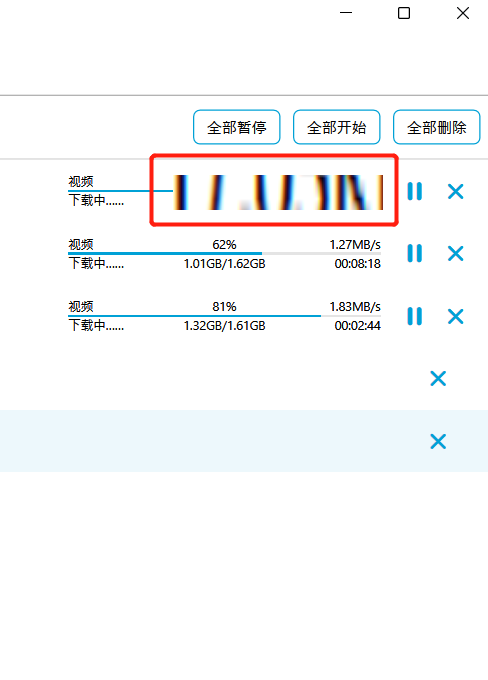Click the 00:02:44 remaining time

(x=357, y=326)
